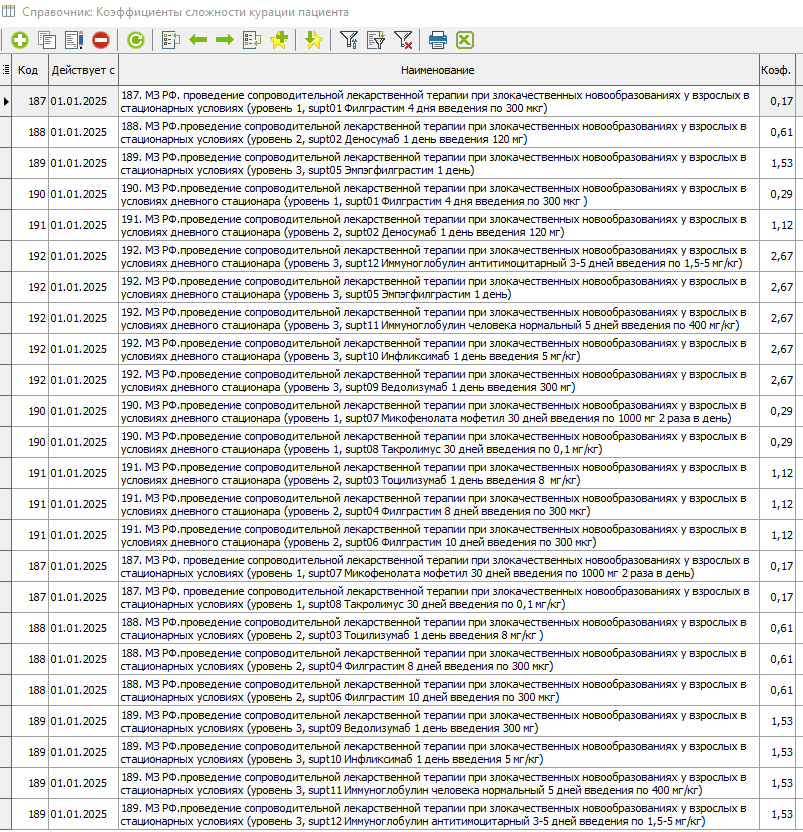Export table to Excel icon
This screenshot has width=803, height=832.
coord(465,40)
